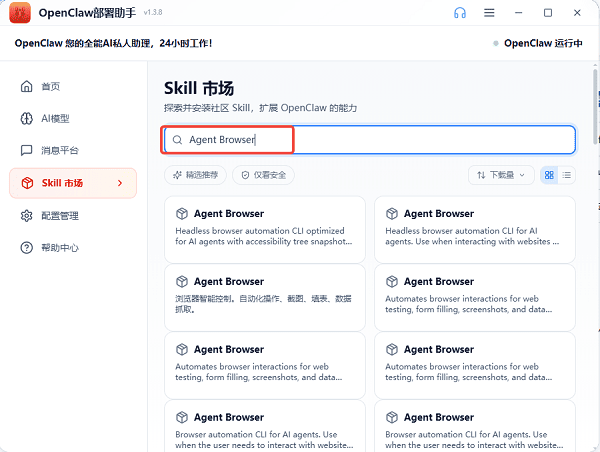Viewport: 600px width, 452px height.
Task: Click the brain icon for AI模型
Action: (26, 119)
